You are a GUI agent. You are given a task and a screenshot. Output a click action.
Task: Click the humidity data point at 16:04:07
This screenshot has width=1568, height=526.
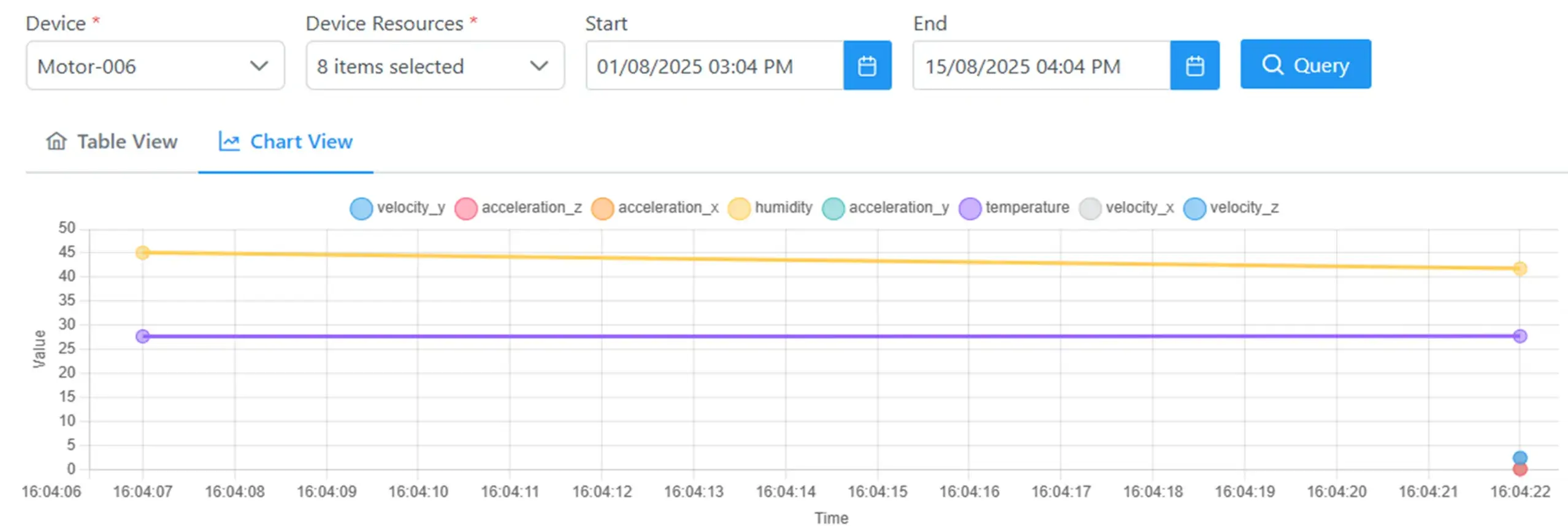[x=142, y=253]
